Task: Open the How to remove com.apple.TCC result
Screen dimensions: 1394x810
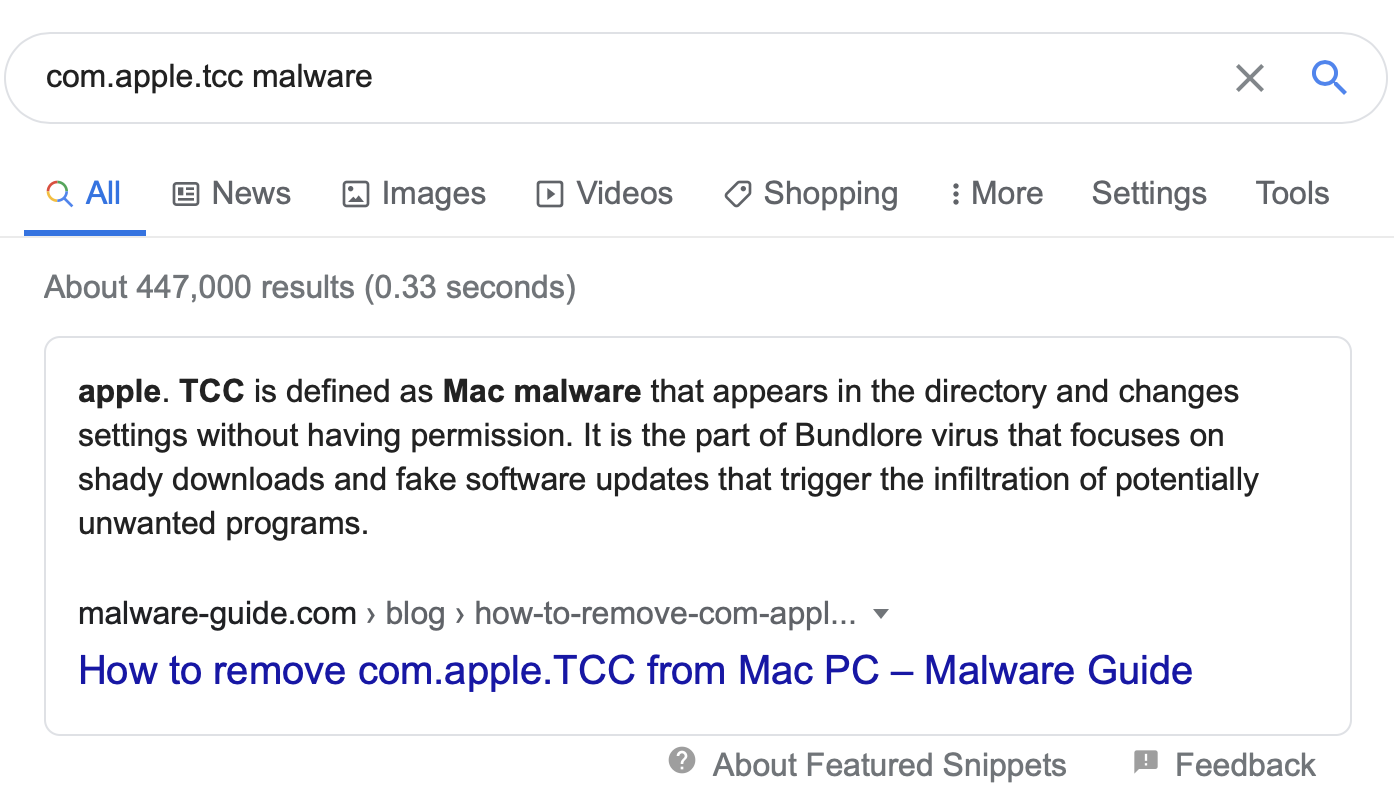Action: click(x=635, y=670)
